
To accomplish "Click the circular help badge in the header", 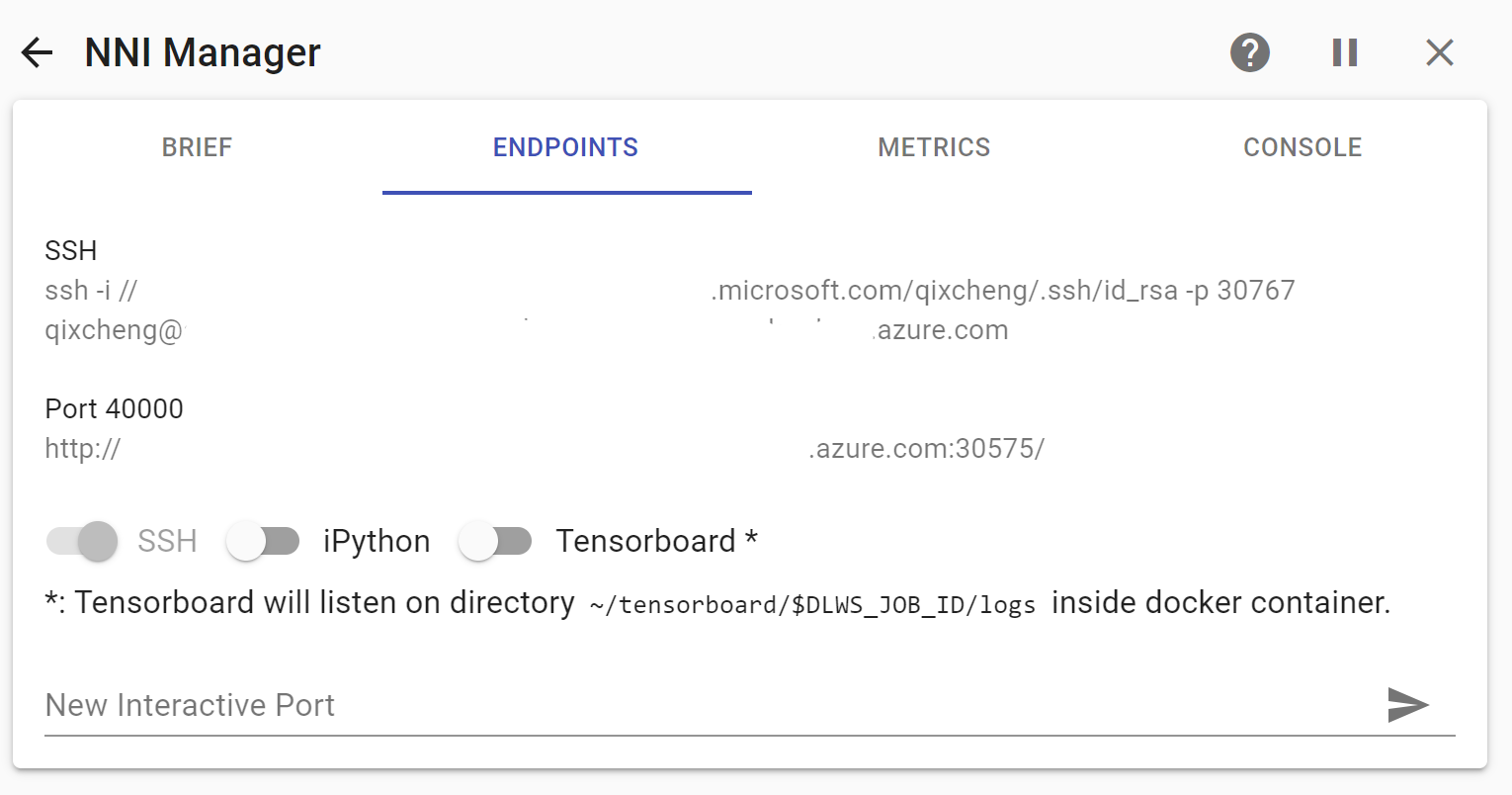I will (x=1248, y=52).
